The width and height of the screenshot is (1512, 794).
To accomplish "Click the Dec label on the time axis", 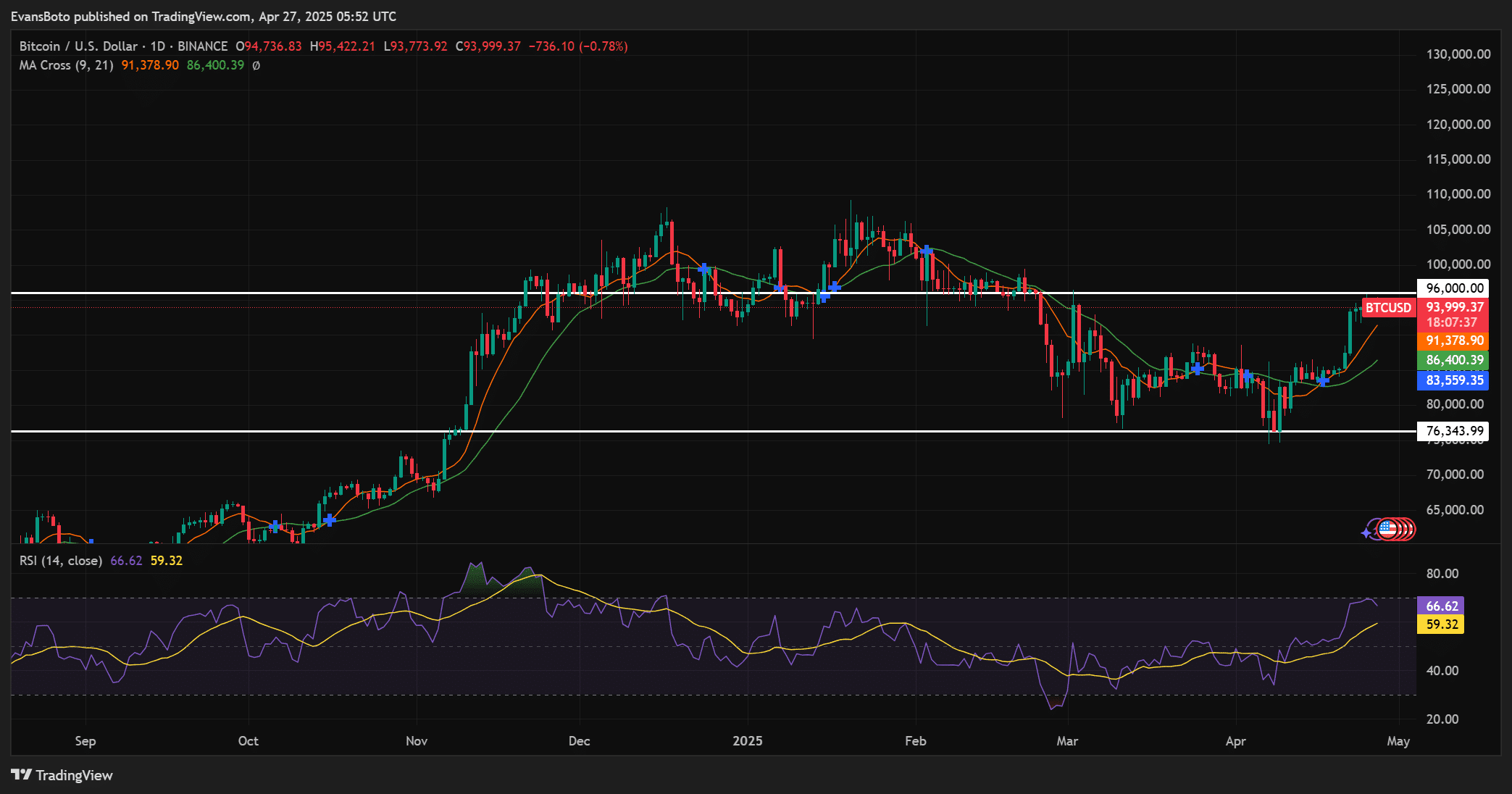I will coord(580,741).
